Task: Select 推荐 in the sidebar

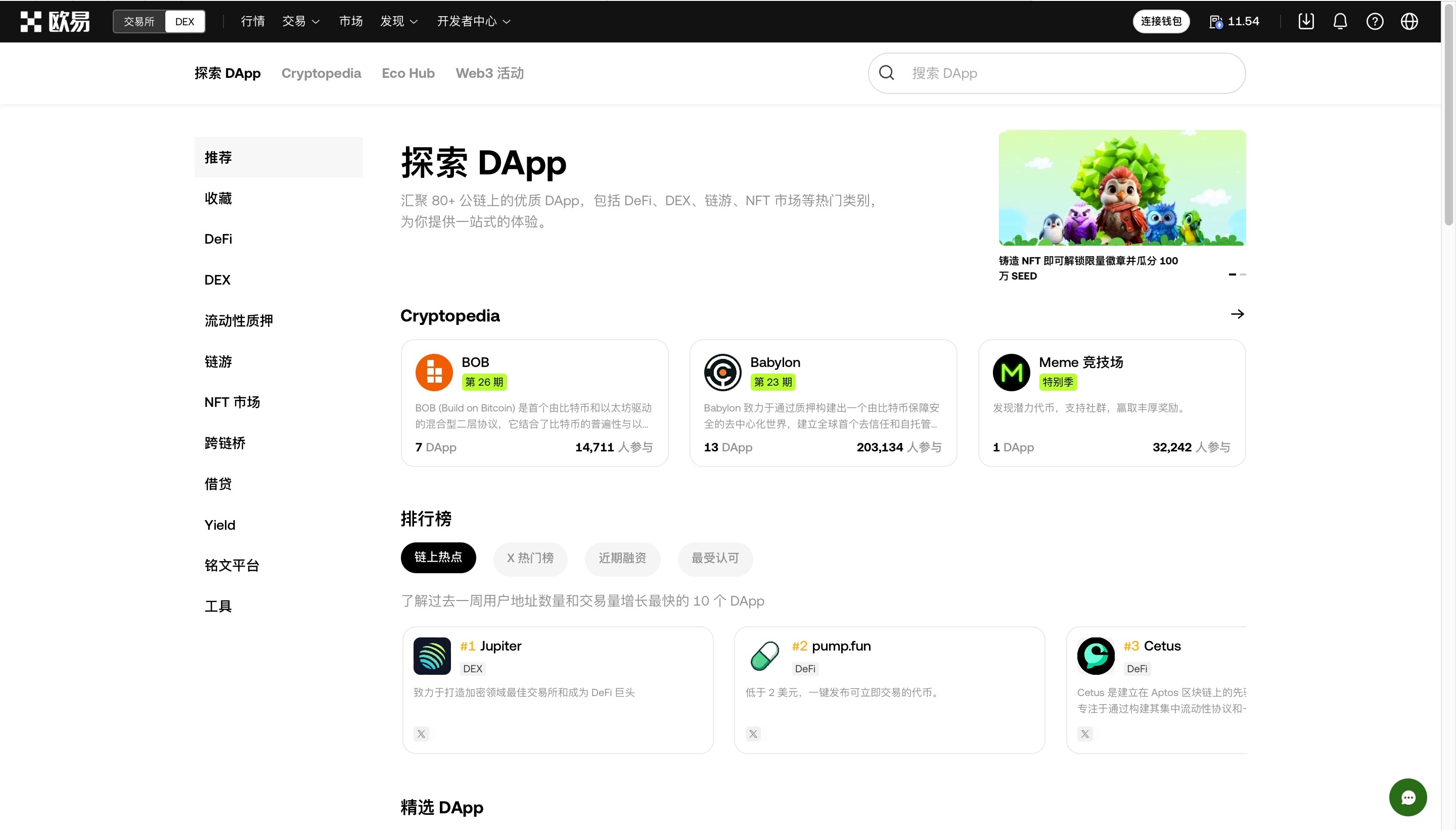Action: pos(278,157)
